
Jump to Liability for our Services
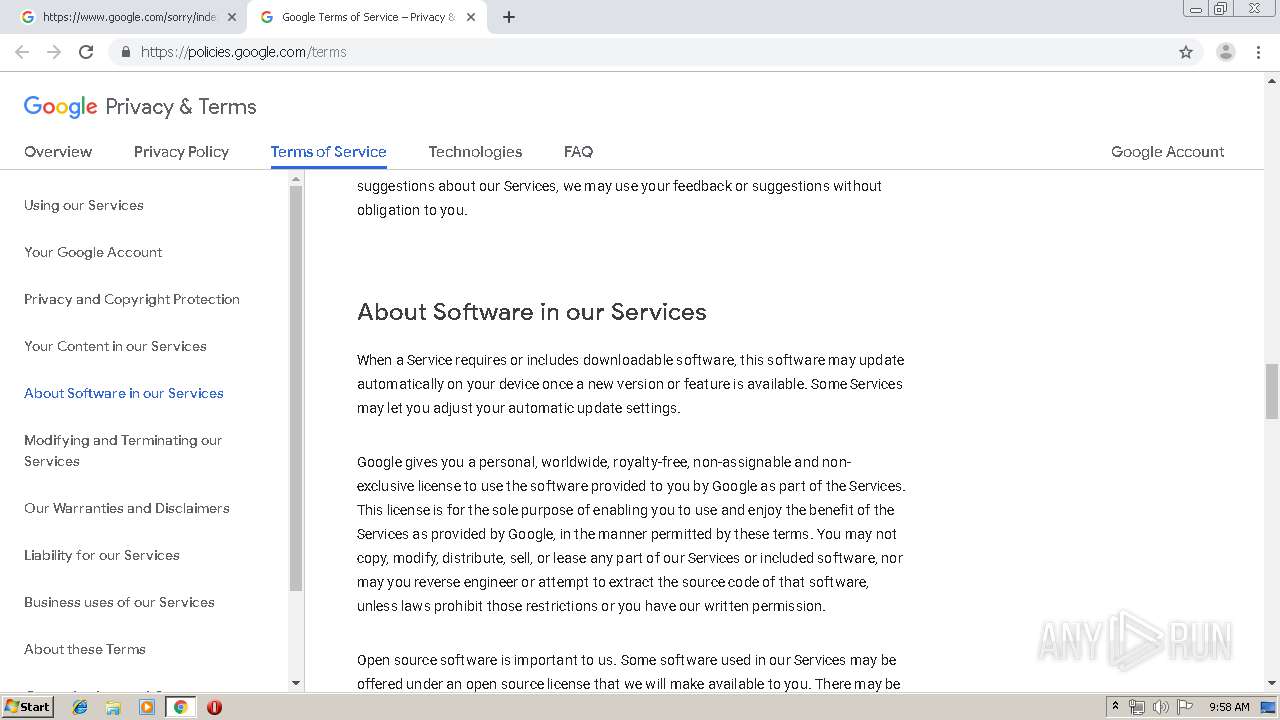tap(102, 555)
